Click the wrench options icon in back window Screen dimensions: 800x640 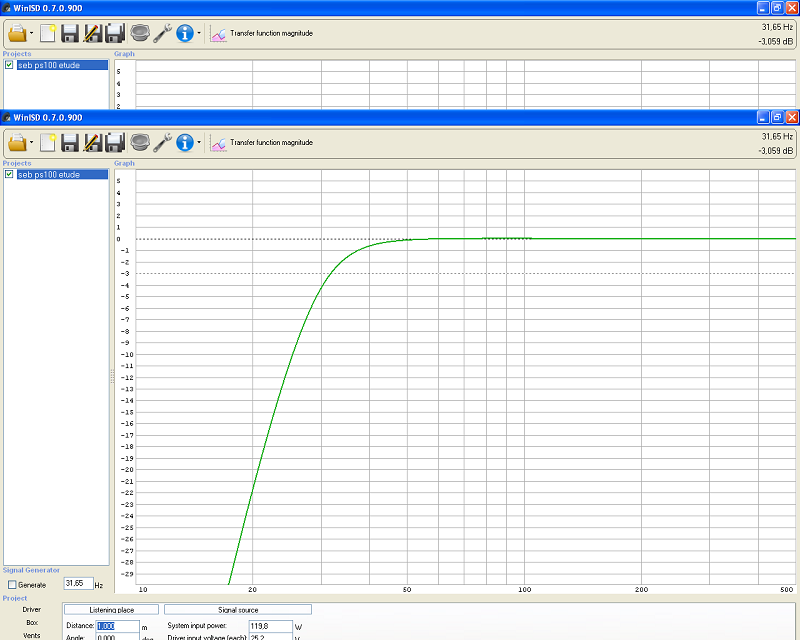(162, 34)
